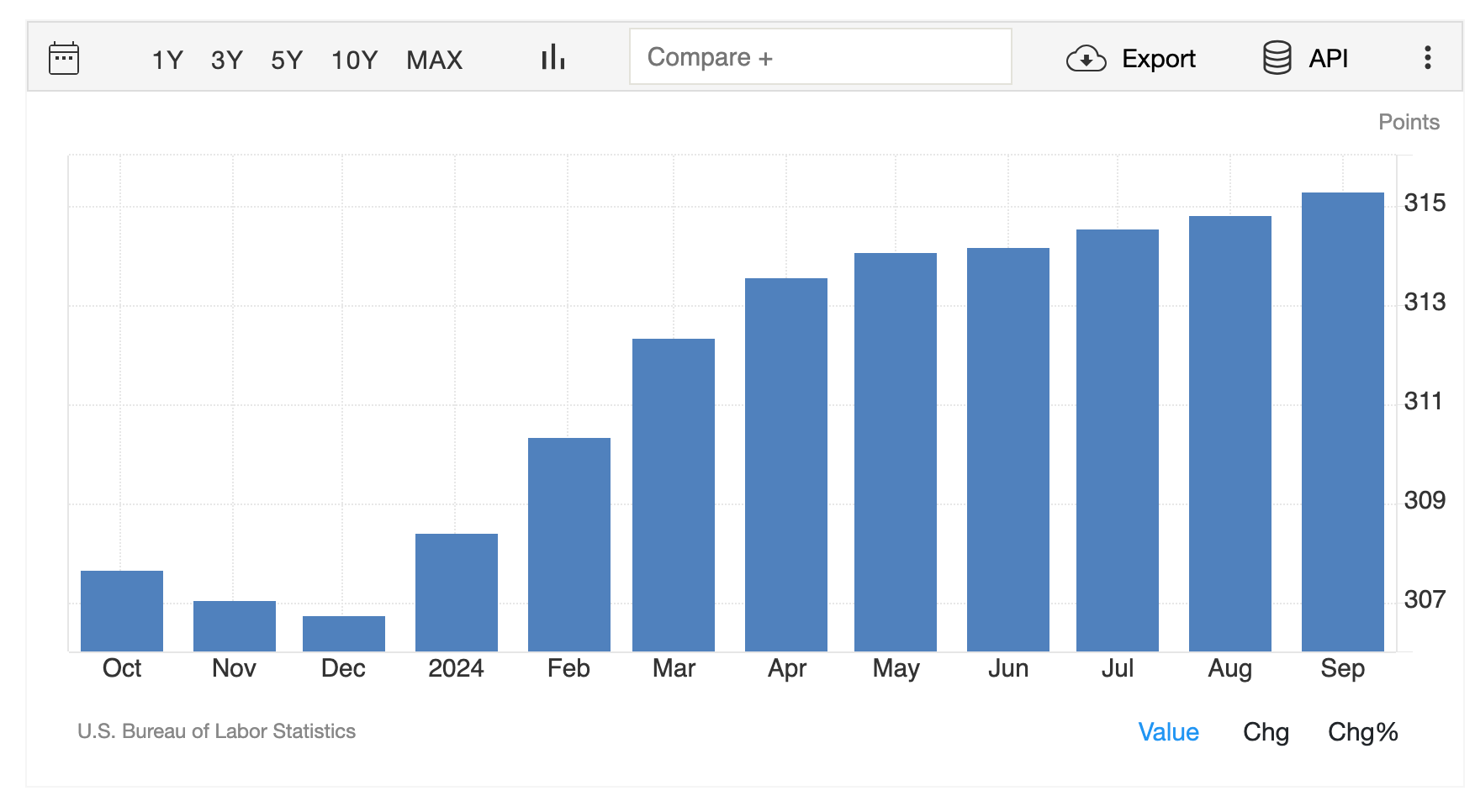This screenshot has width=1475, height=812.
Task: Click the Sep bar in chart
Action: pos(1343,422)
